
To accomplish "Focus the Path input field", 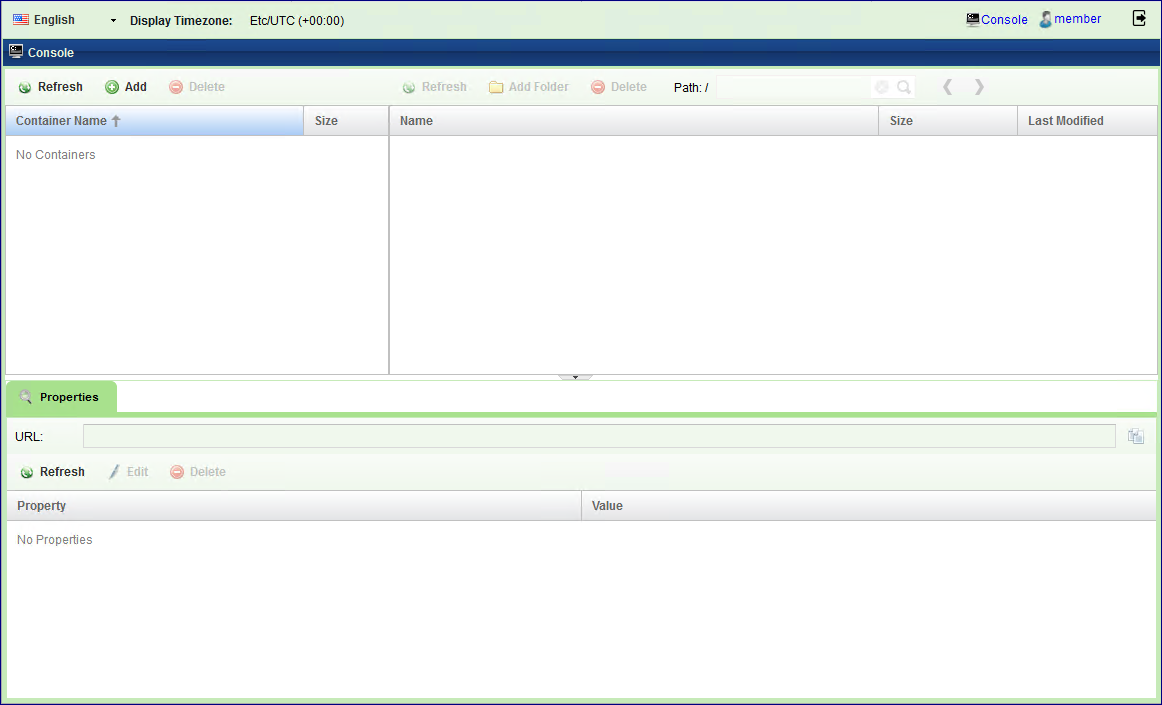I will (793, 87).
